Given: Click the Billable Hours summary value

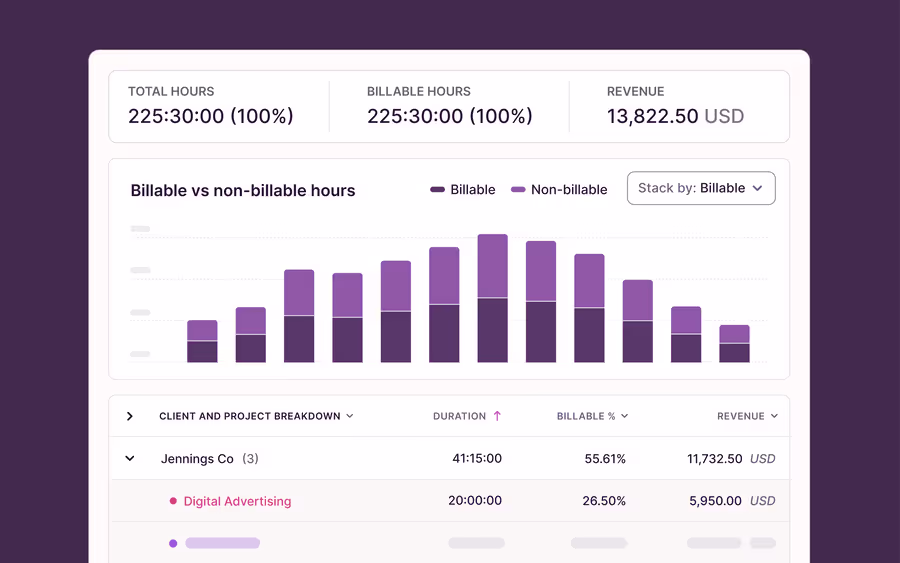Looking at the screenshot, I should click(449, 116).
